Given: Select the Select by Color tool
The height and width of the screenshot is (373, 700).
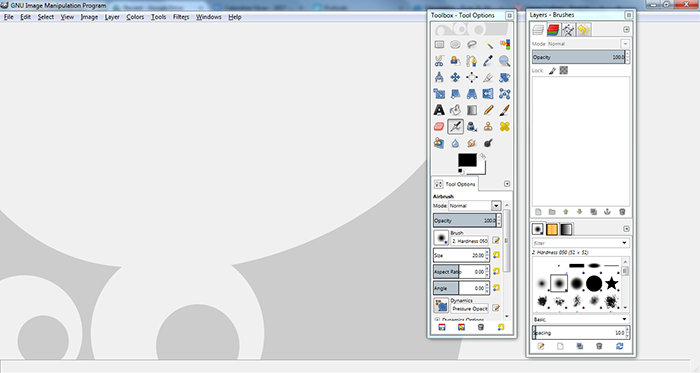Looking at the screenshot, I should 505,45.
